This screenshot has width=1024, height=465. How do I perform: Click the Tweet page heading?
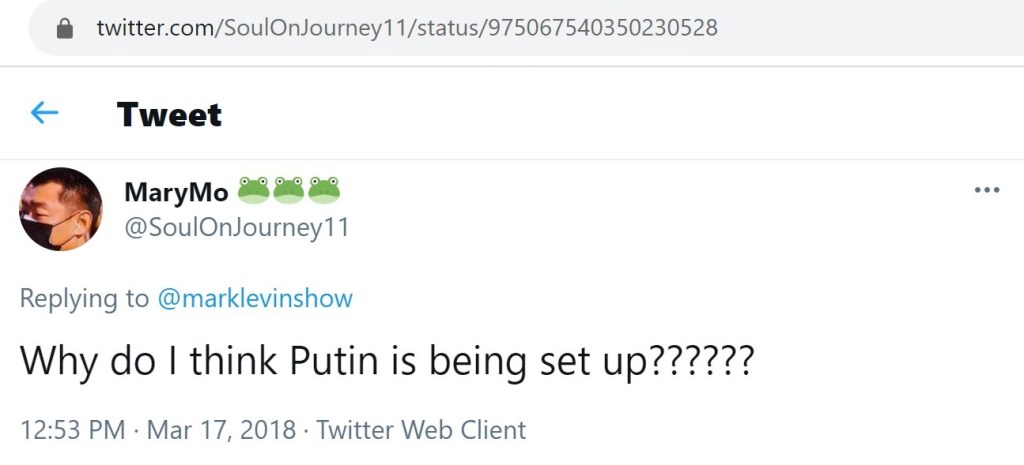pyautogui.click(x=169, y=114)
